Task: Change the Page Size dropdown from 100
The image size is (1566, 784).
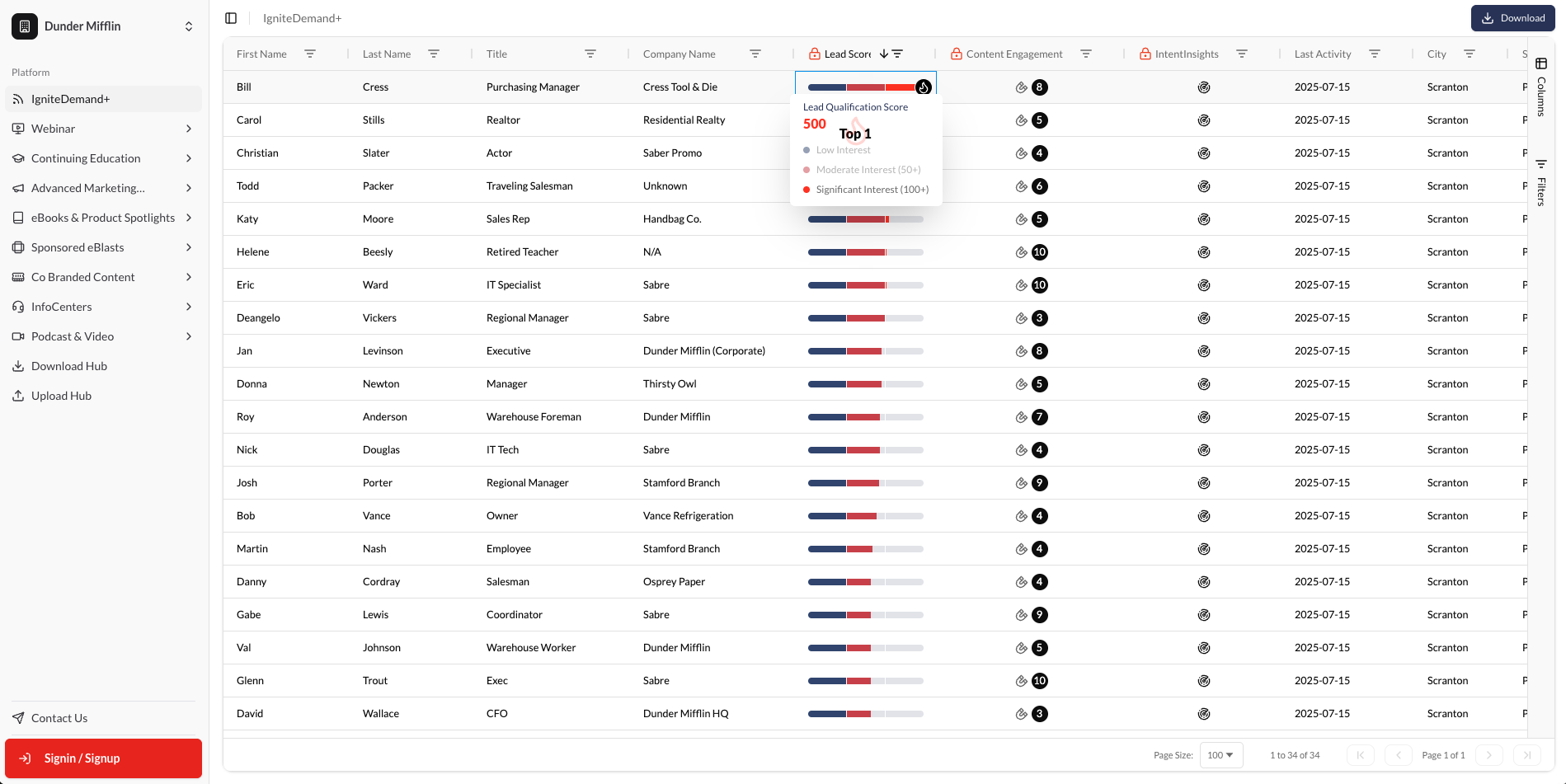Action: point(1220,755)
